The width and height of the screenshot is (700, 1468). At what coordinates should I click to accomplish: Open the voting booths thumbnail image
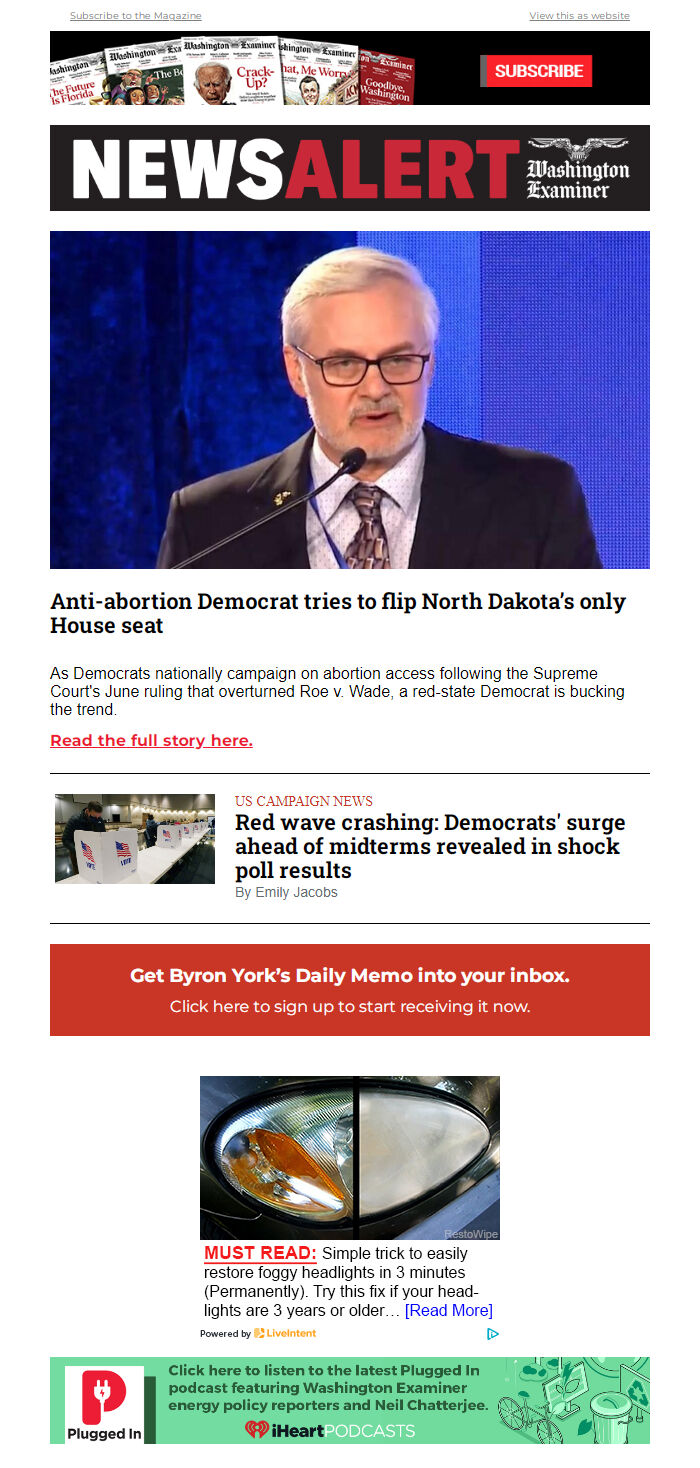coord(135,839)
